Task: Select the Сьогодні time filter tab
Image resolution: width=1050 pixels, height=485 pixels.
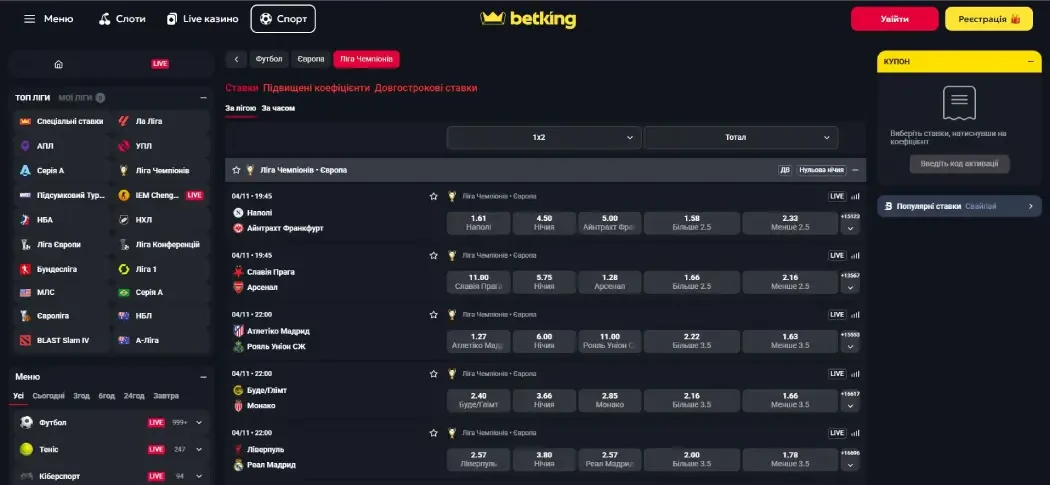Action: click(x=48, y=396)
